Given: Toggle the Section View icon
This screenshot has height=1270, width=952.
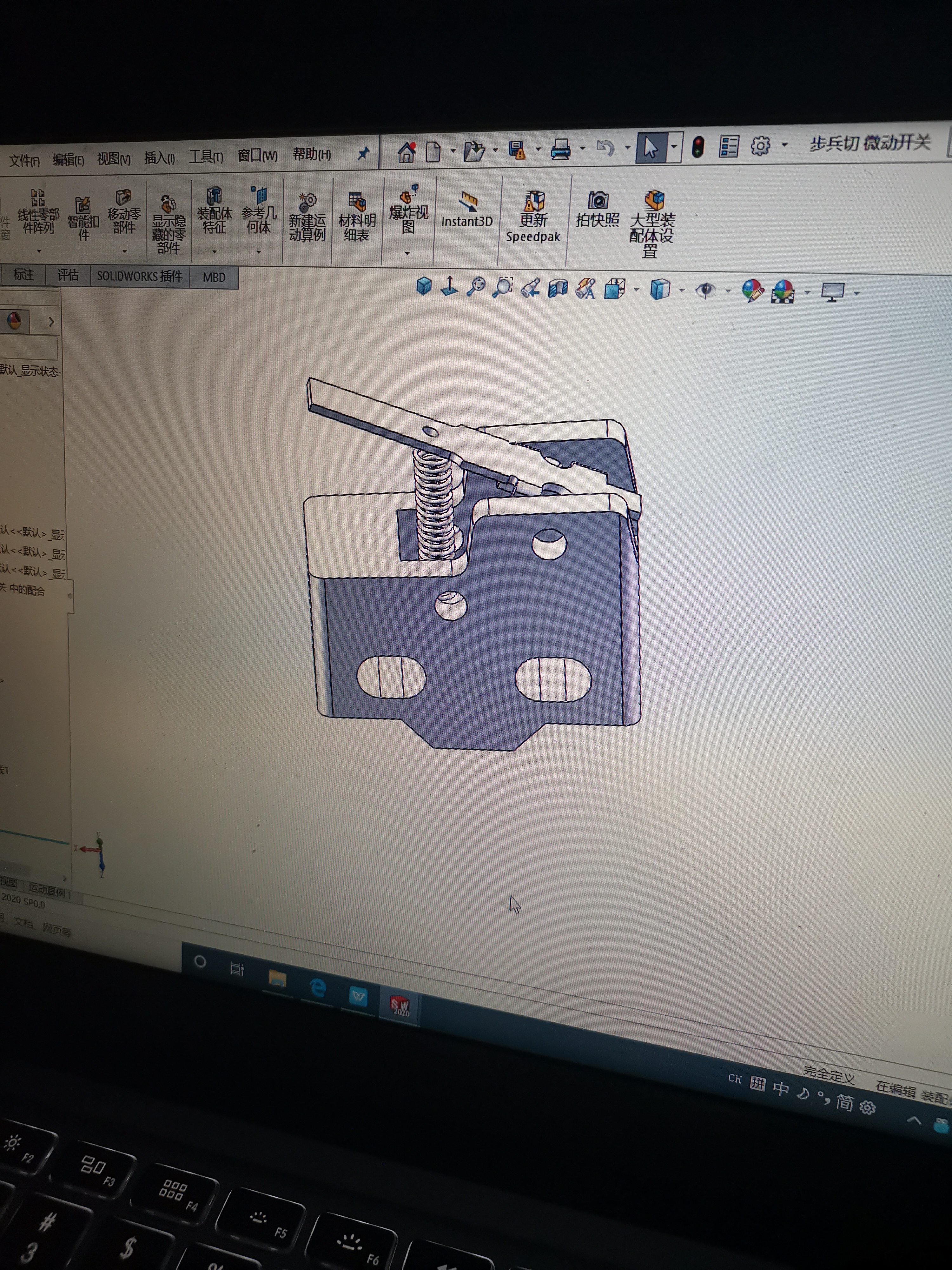Looking at the screenshot, I should (558, 288).
